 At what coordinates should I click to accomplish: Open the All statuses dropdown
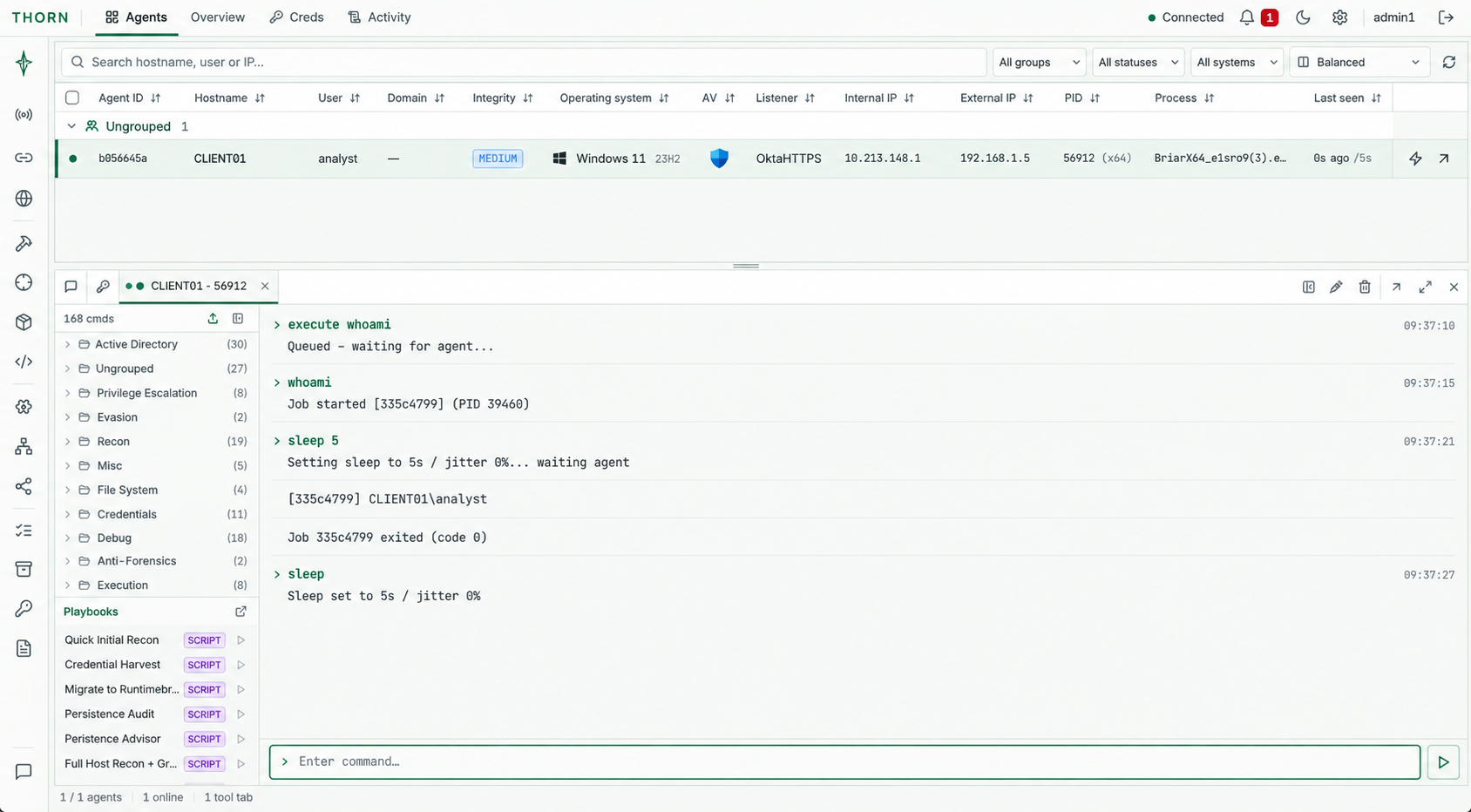[1137, 62]
